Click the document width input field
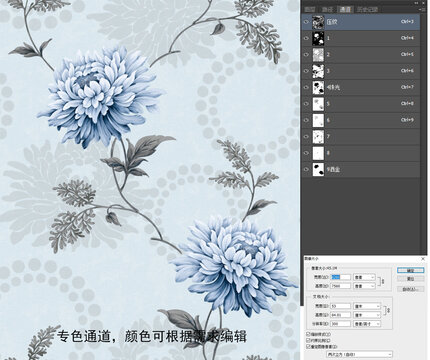The image size is (430, 360). [x=341, y=306]
